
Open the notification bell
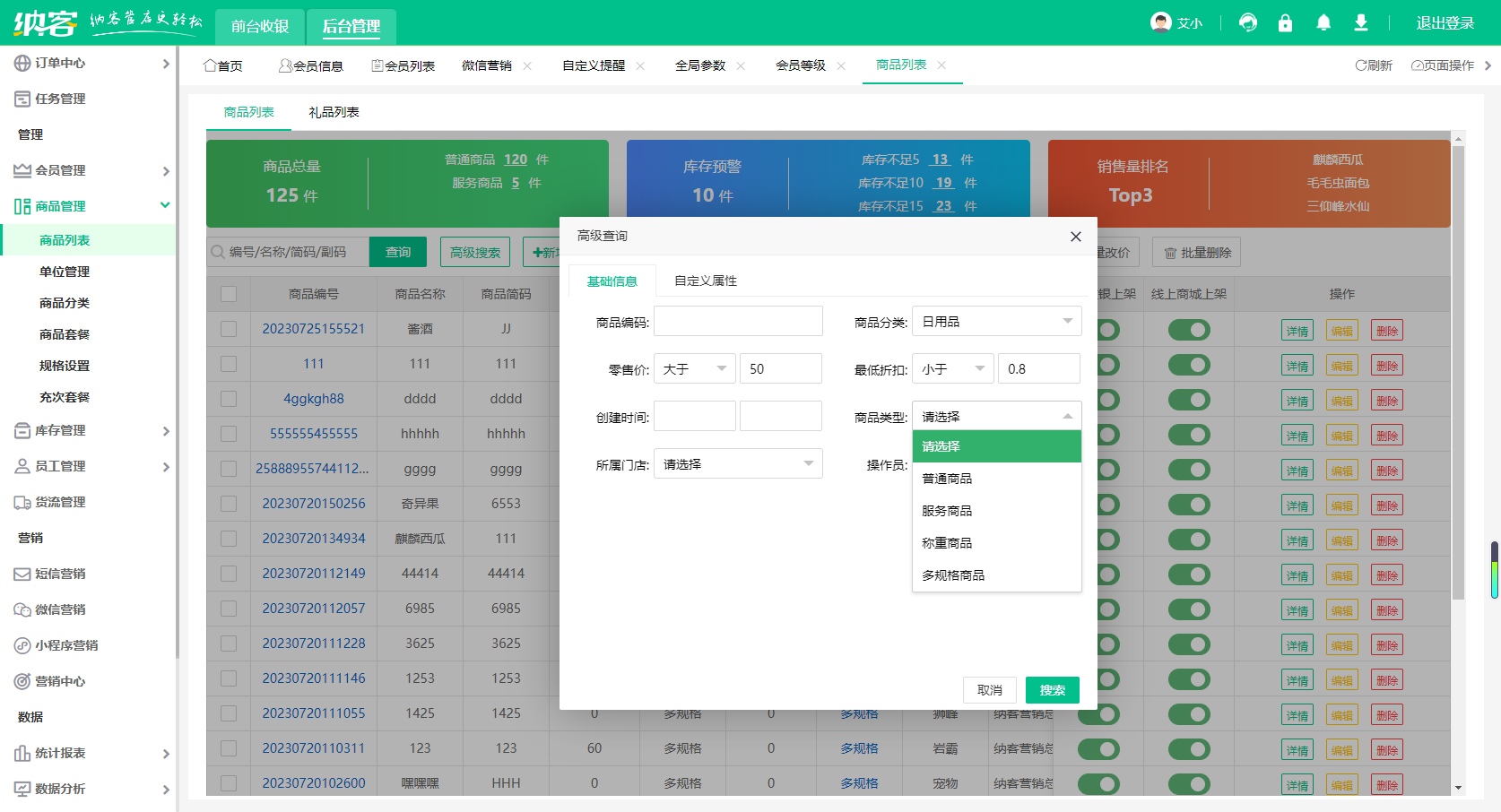click(1323, 22)
